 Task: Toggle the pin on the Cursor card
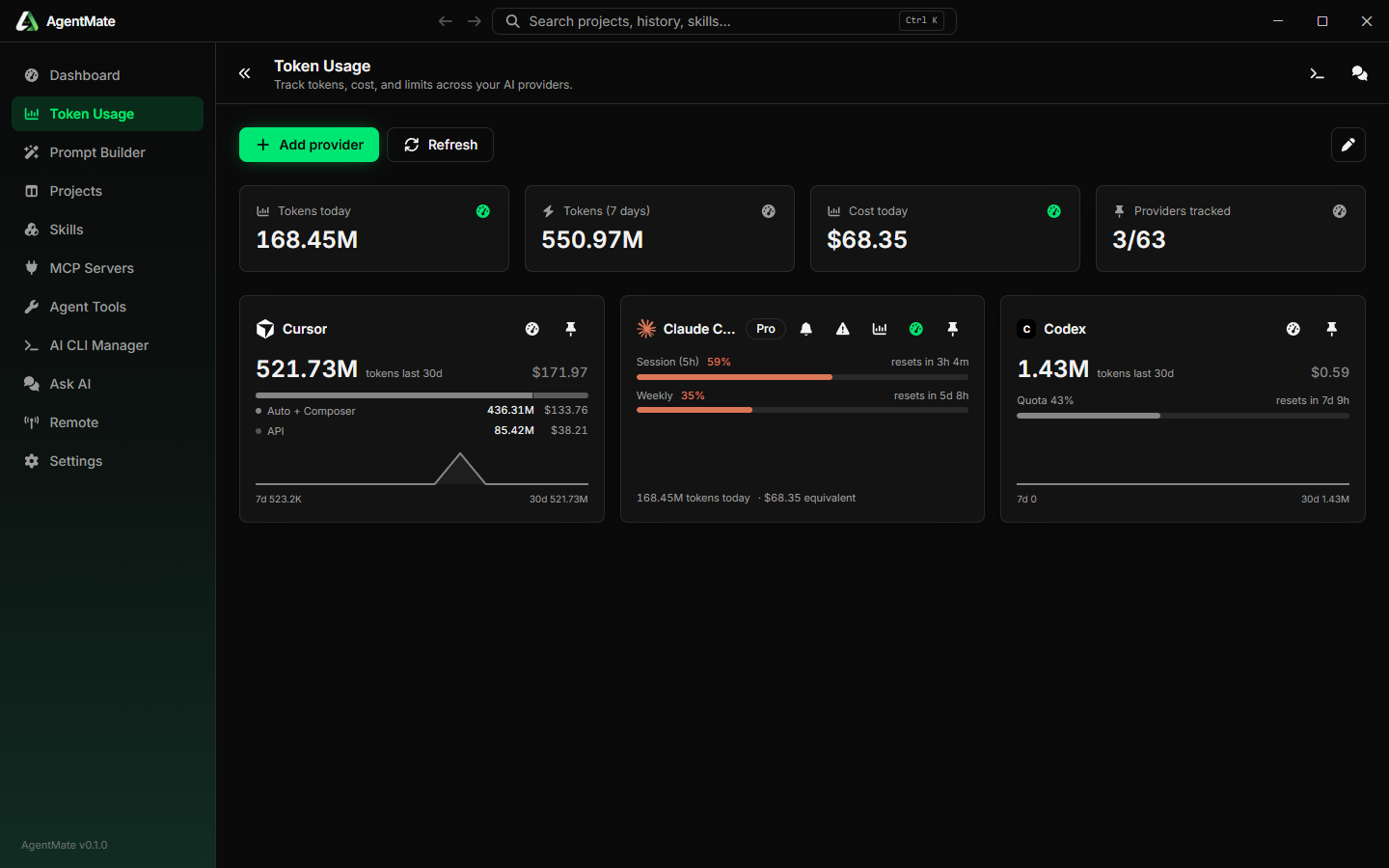571,329
